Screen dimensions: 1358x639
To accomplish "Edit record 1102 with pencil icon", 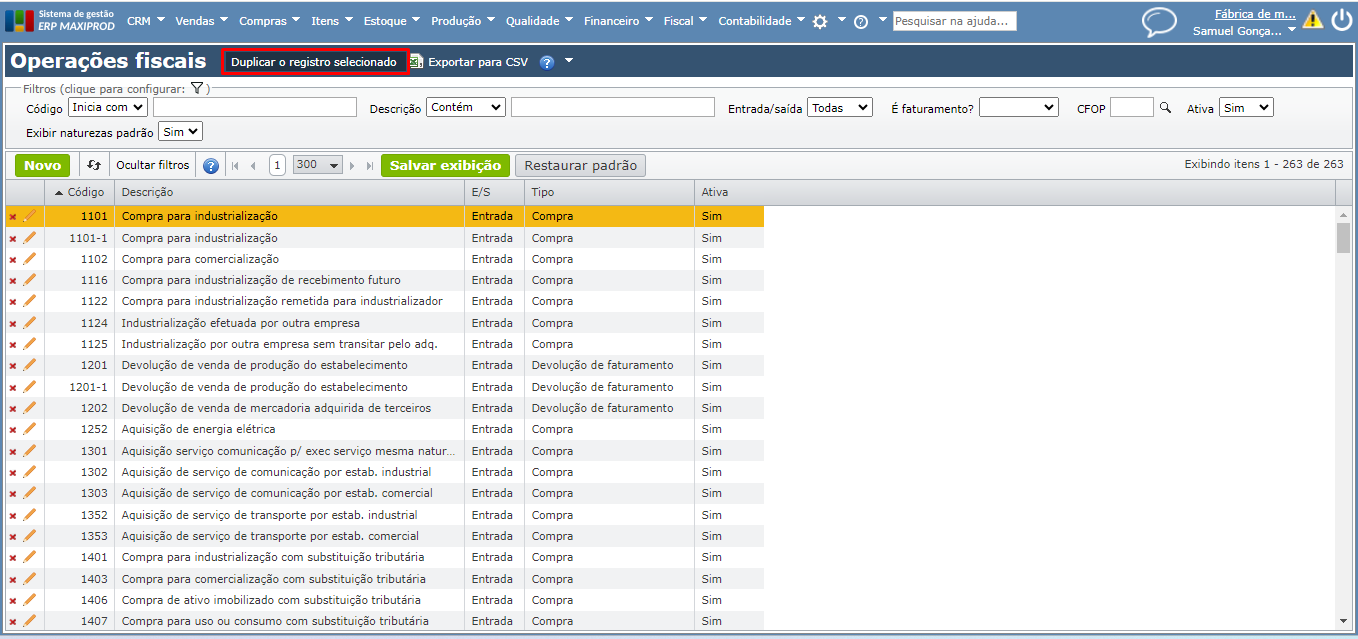I will [x=30, y=259].
